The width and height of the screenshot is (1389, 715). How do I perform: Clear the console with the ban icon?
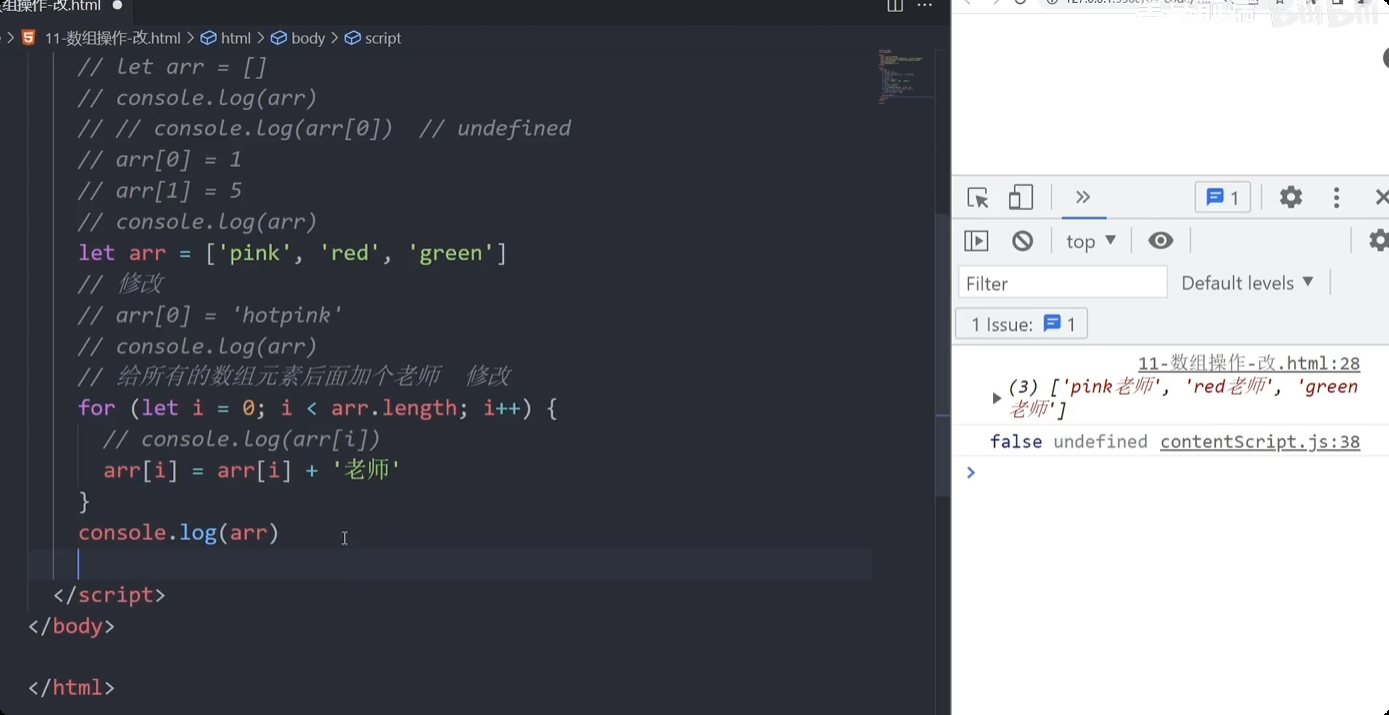[x=1022, y=241]
